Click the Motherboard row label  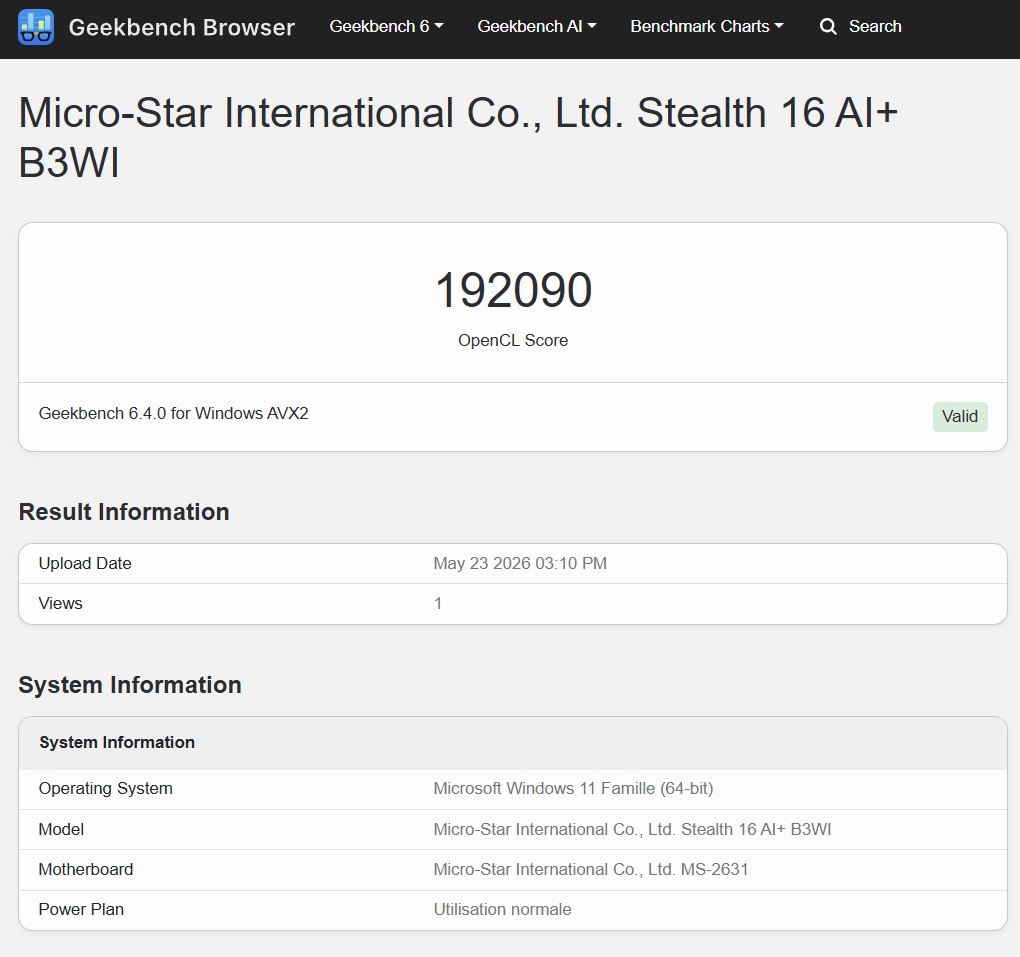tap(86, 869)
